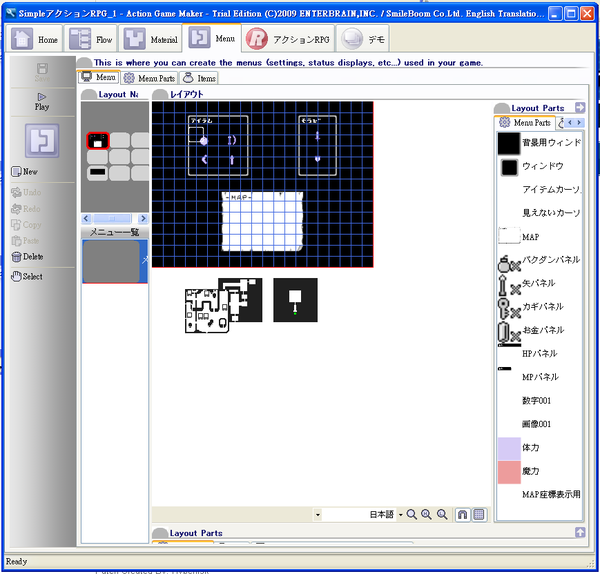Click the grayed Redo button
Viewport: 600px width, 574px height.
pyautogui.click(x=26, y=209)
